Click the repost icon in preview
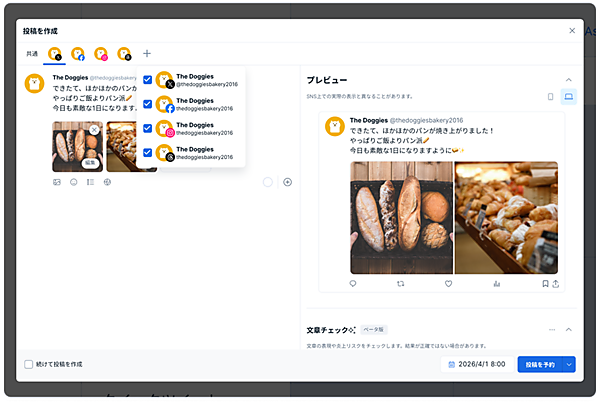The image size is (600, 402). (x=400, y=284)
